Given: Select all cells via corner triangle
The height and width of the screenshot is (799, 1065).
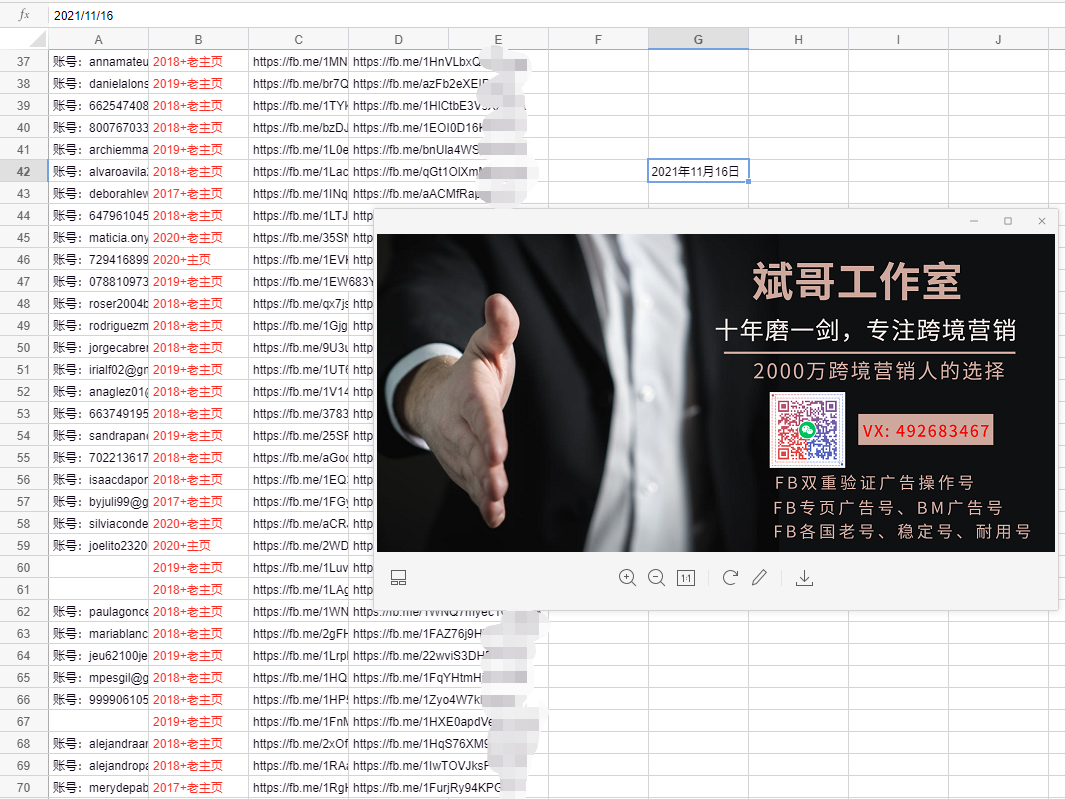Looking at the screenshot, I should coord(38,39).
